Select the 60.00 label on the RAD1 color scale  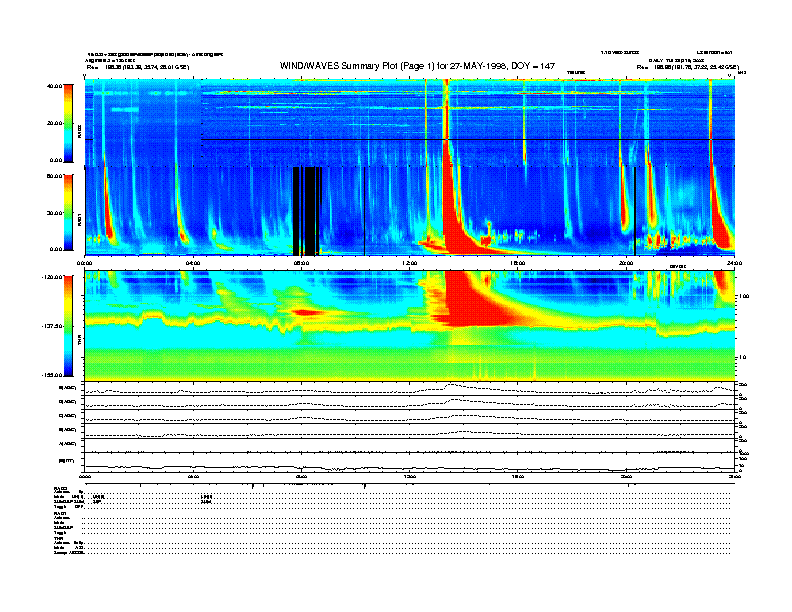tap(54, 176)
